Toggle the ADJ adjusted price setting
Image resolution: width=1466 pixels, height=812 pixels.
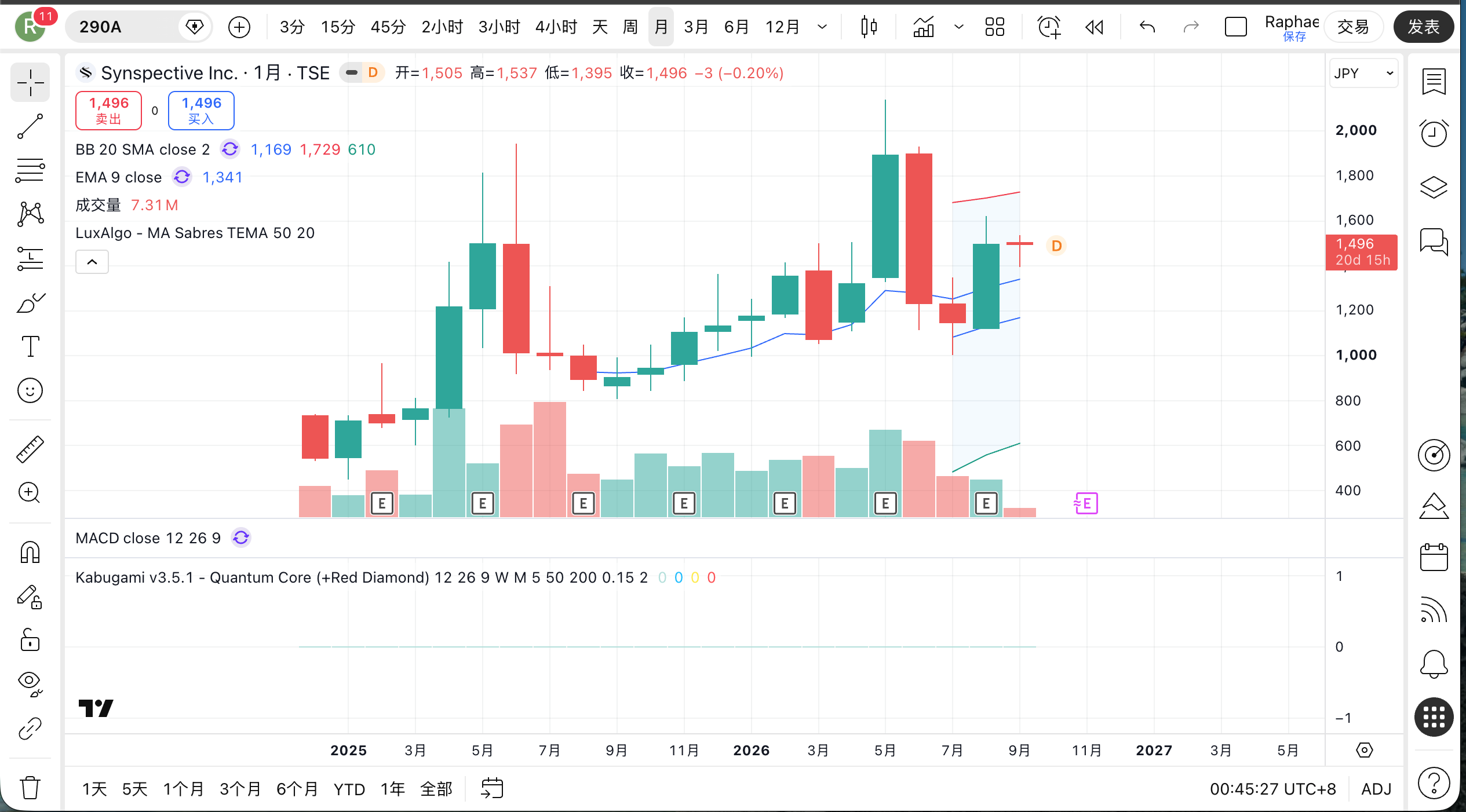[1376, 789]
